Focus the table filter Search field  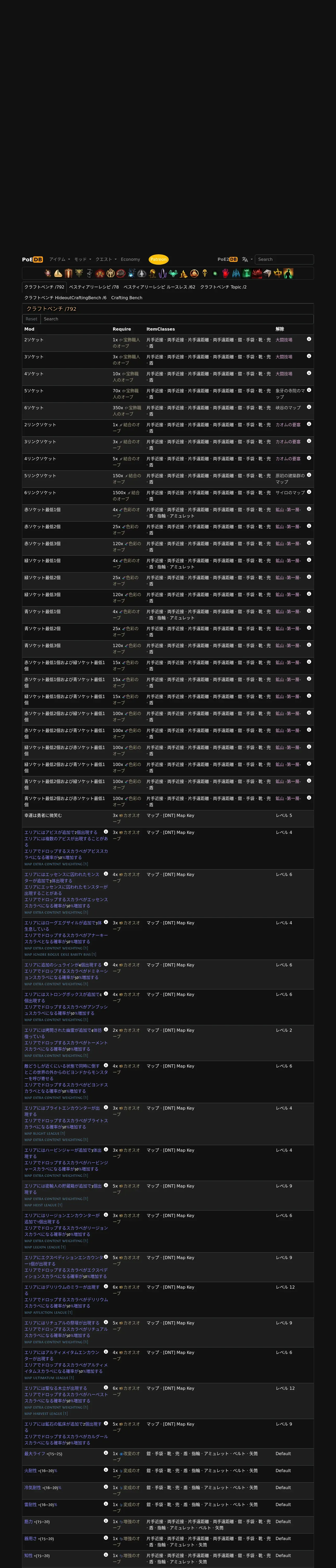[177, 319]
